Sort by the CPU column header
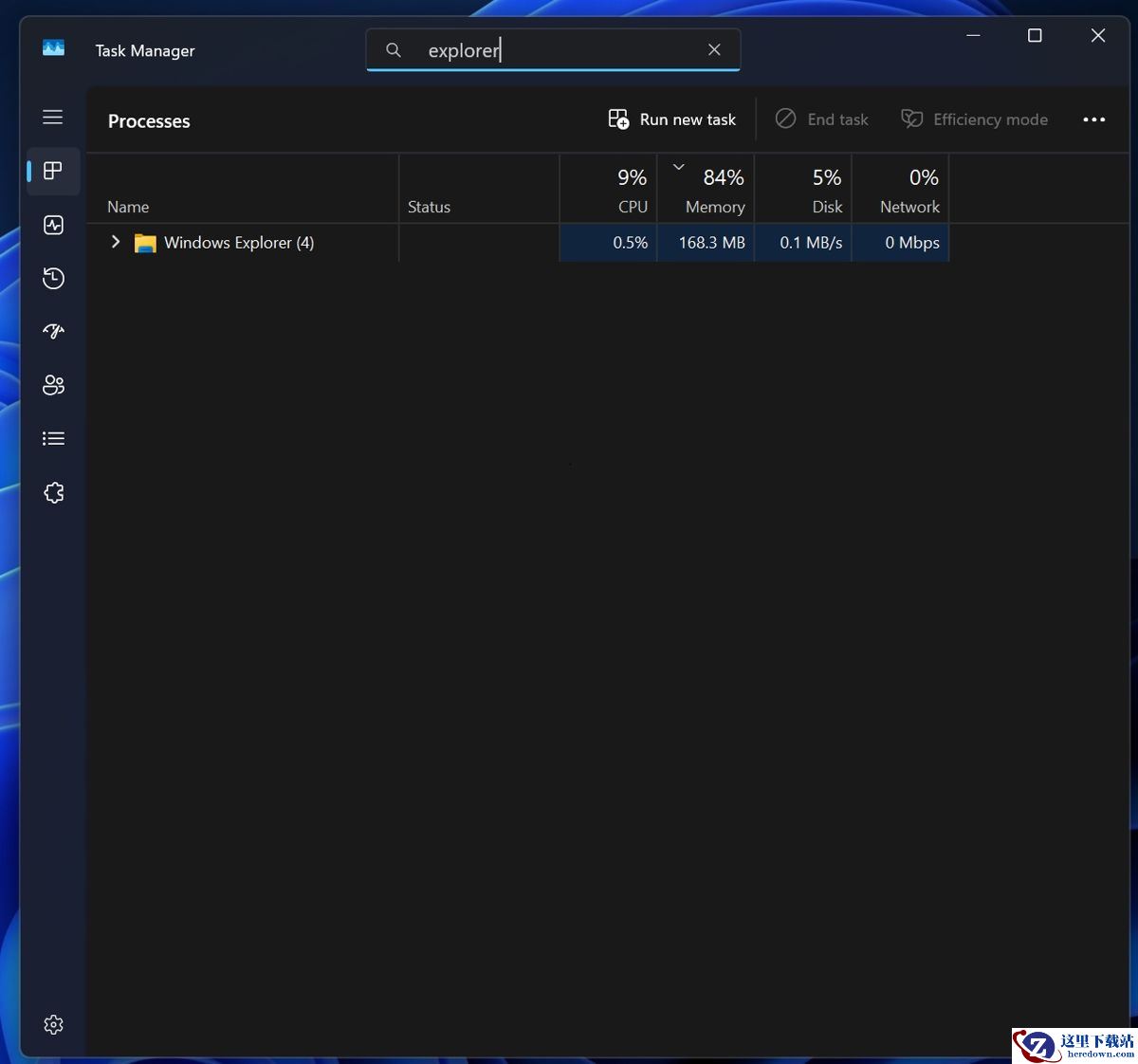The width and height of the screenshot is (1138, 1064). pyautogui.click(x=632, y=207)
